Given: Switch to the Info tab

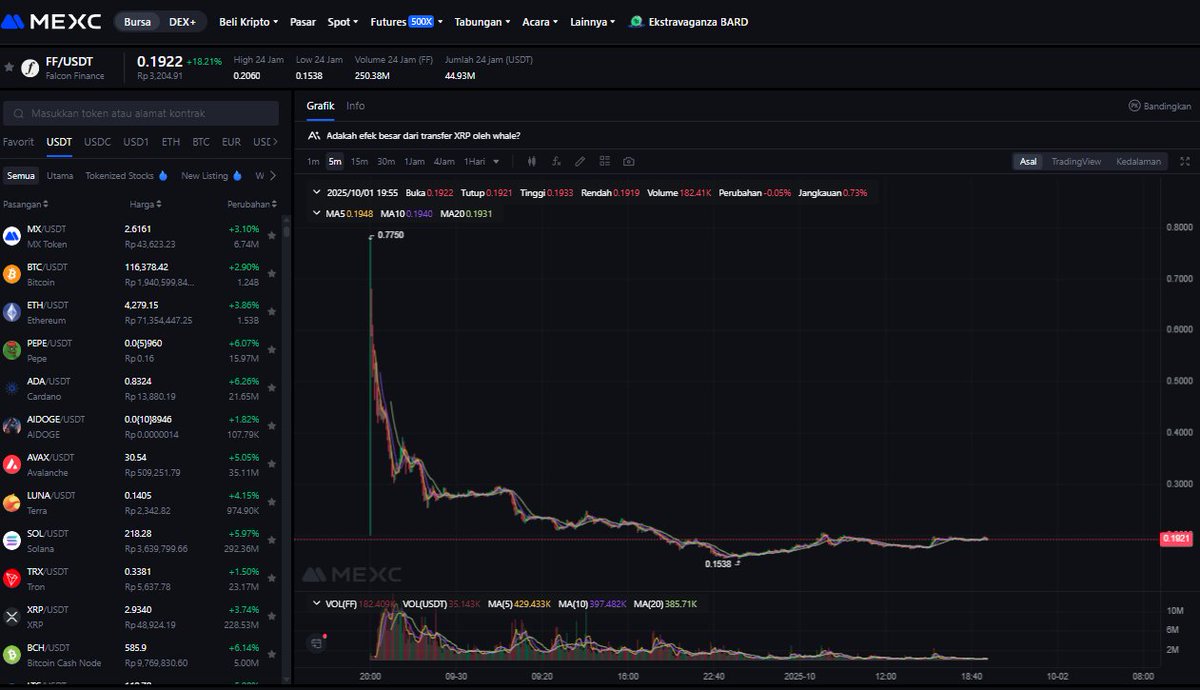Looking at the screenshot, I should [355, 105].
